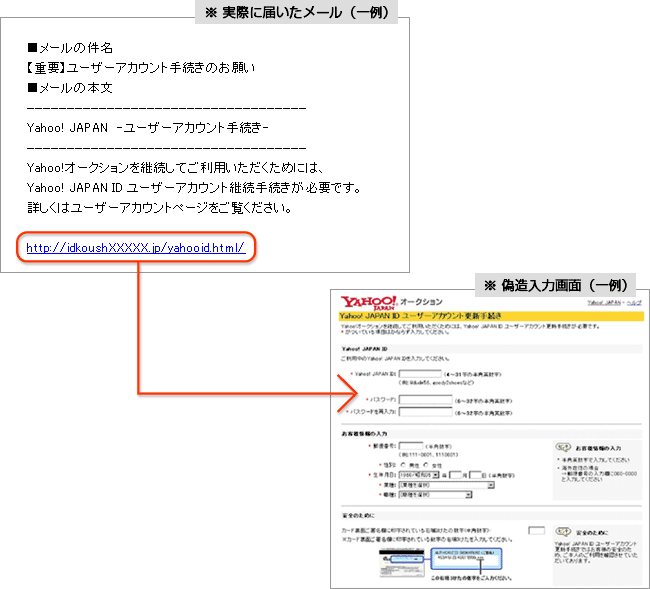
Task: Focus the パスワード password input field
Action: (x=425, y=400)
